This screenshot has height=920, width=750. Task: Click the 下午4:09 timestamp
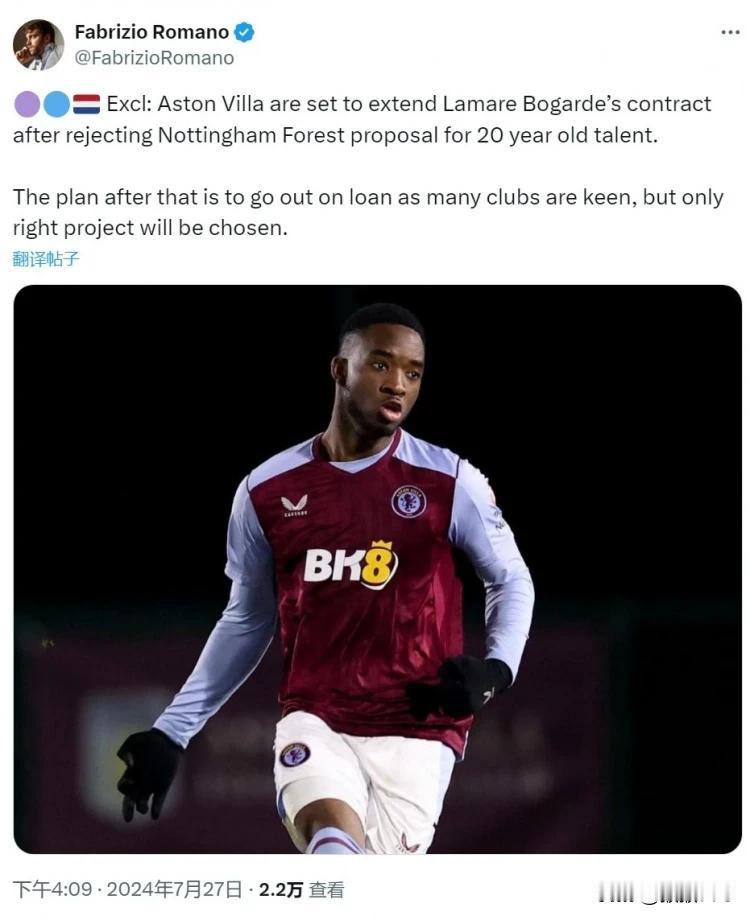52,889
